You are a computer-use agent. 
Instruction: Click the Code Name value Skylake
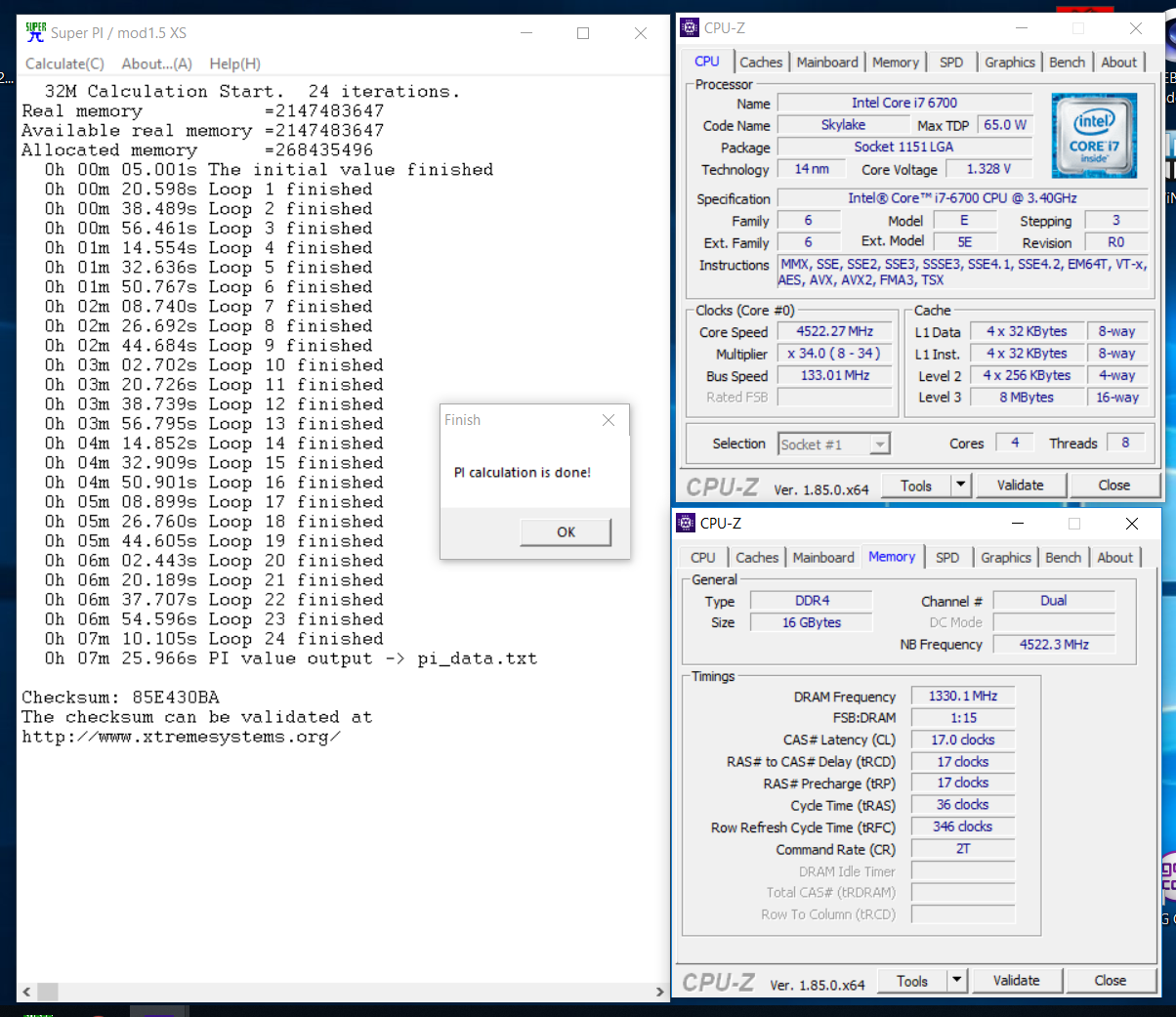click(843, 125)
